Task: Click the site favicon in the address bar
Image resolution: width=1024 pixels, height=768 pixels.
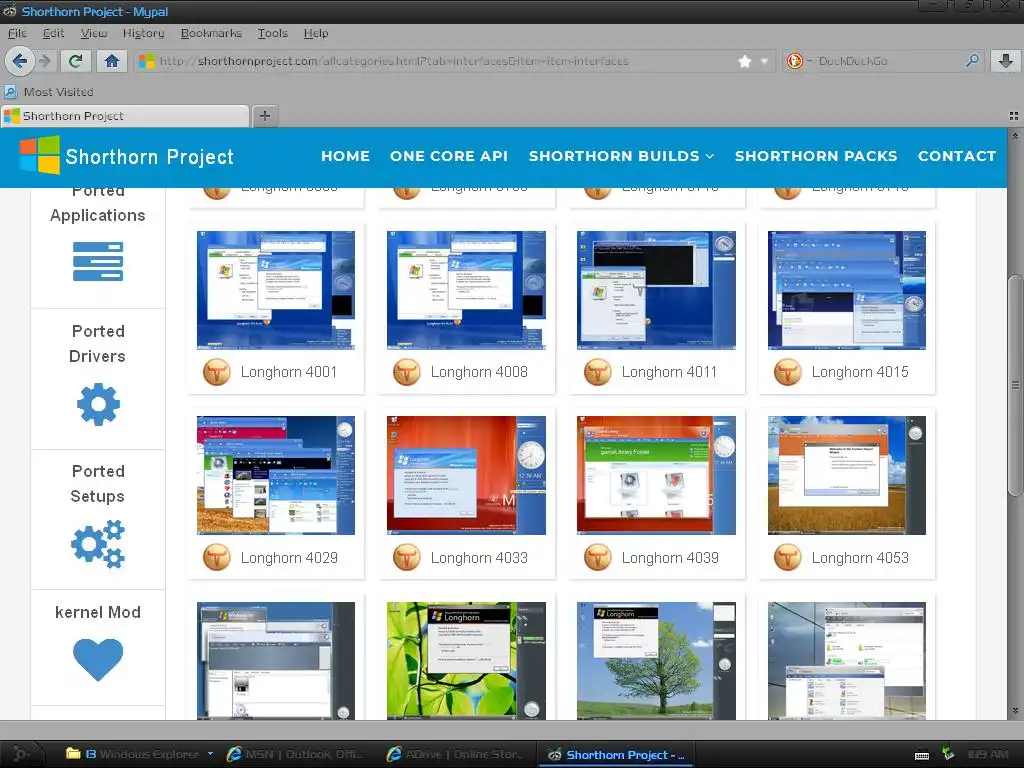Action: click(x=147, y=61)
